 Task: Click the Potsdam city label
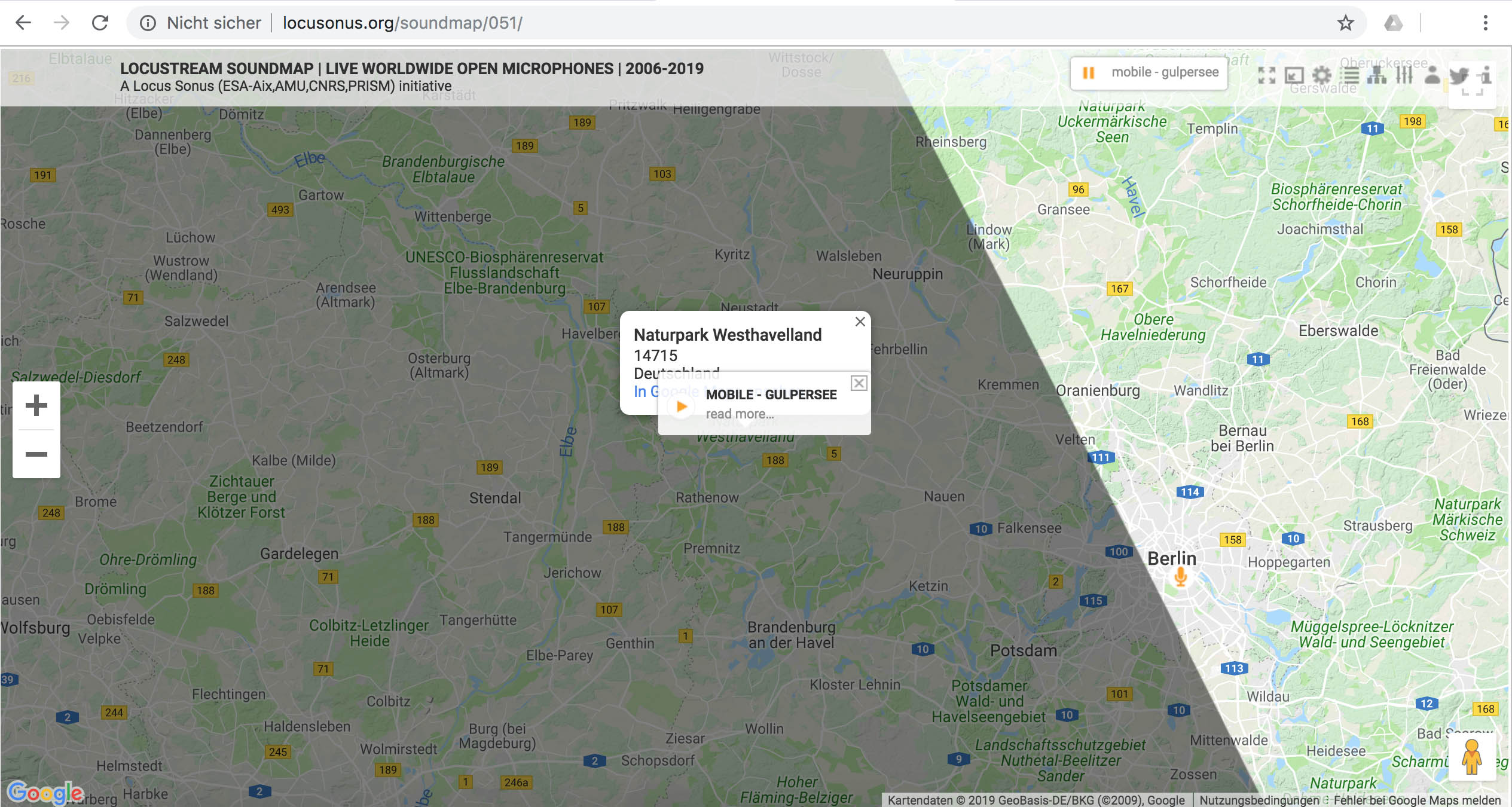pos(1024,650)
